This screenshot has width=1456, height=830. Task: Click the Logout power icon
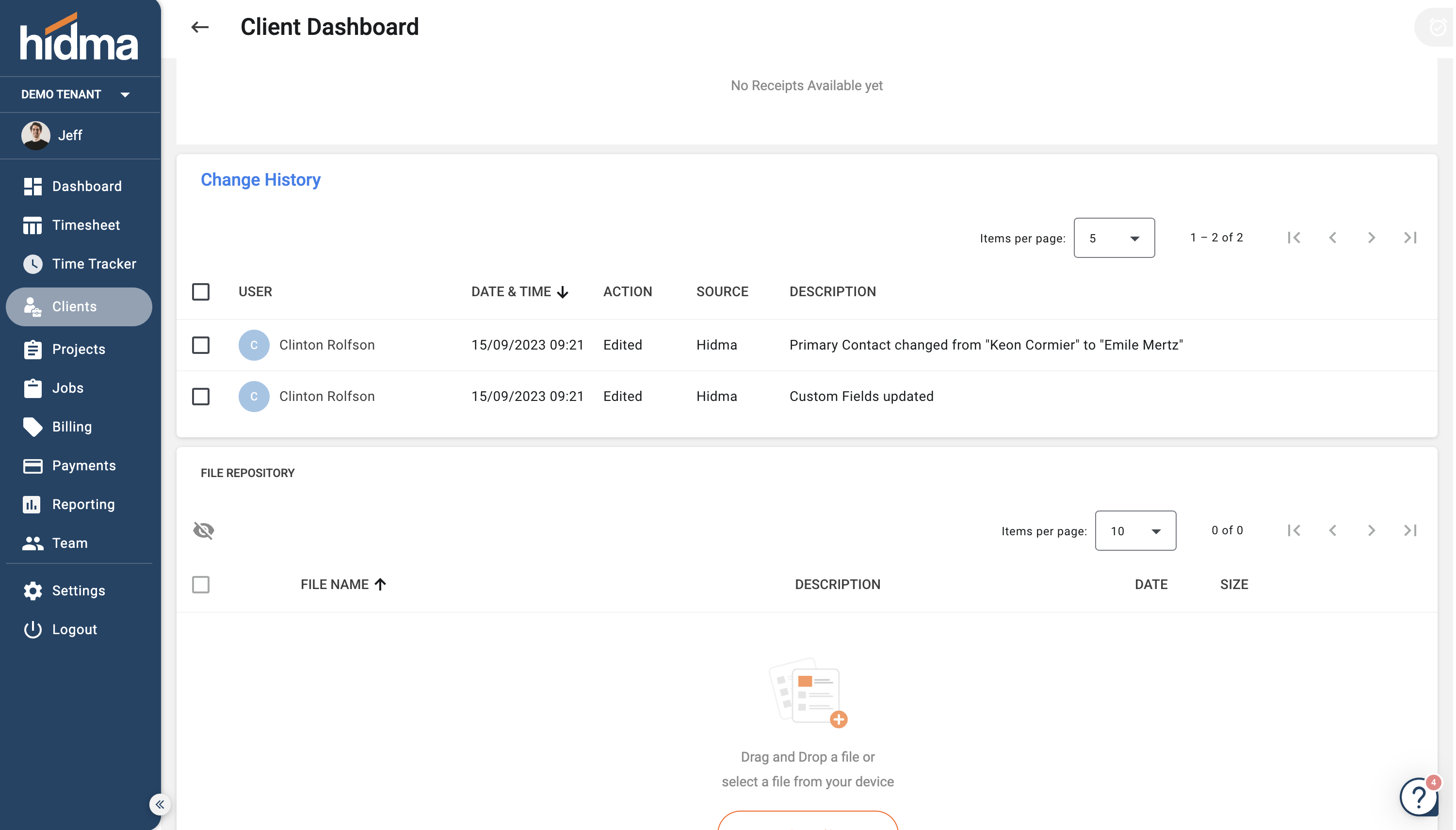(32, 629)
